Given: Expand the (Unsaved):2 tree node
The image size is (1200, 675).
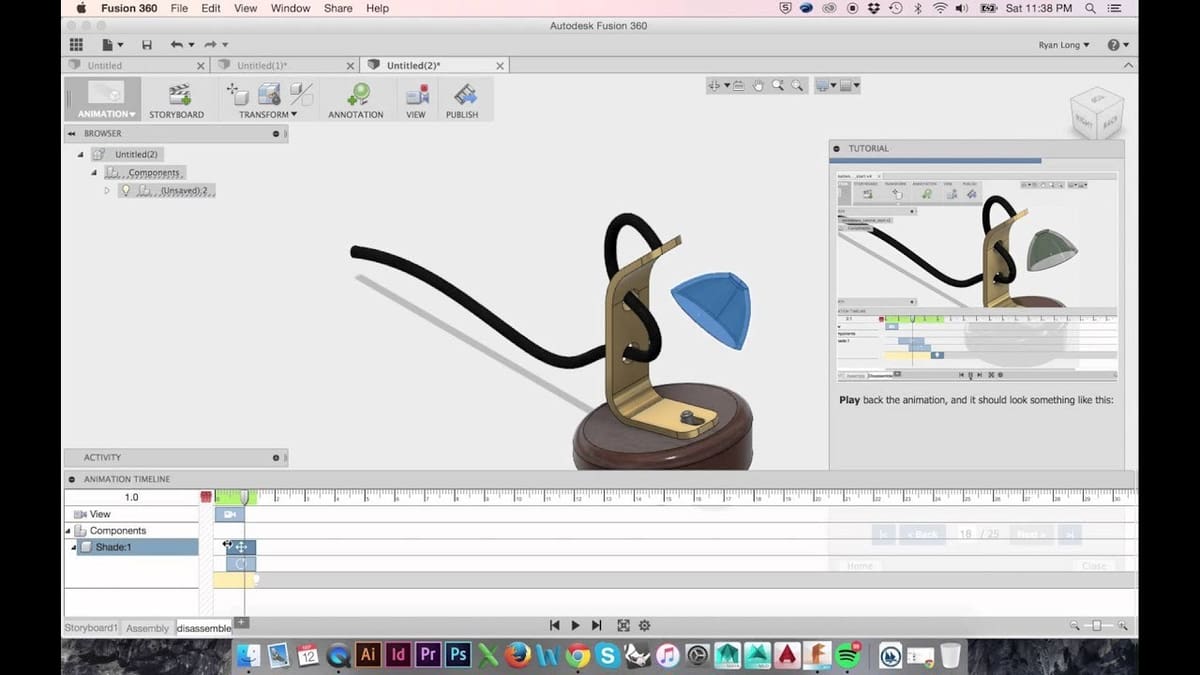Looking at the screenshot, I should 107,190.
